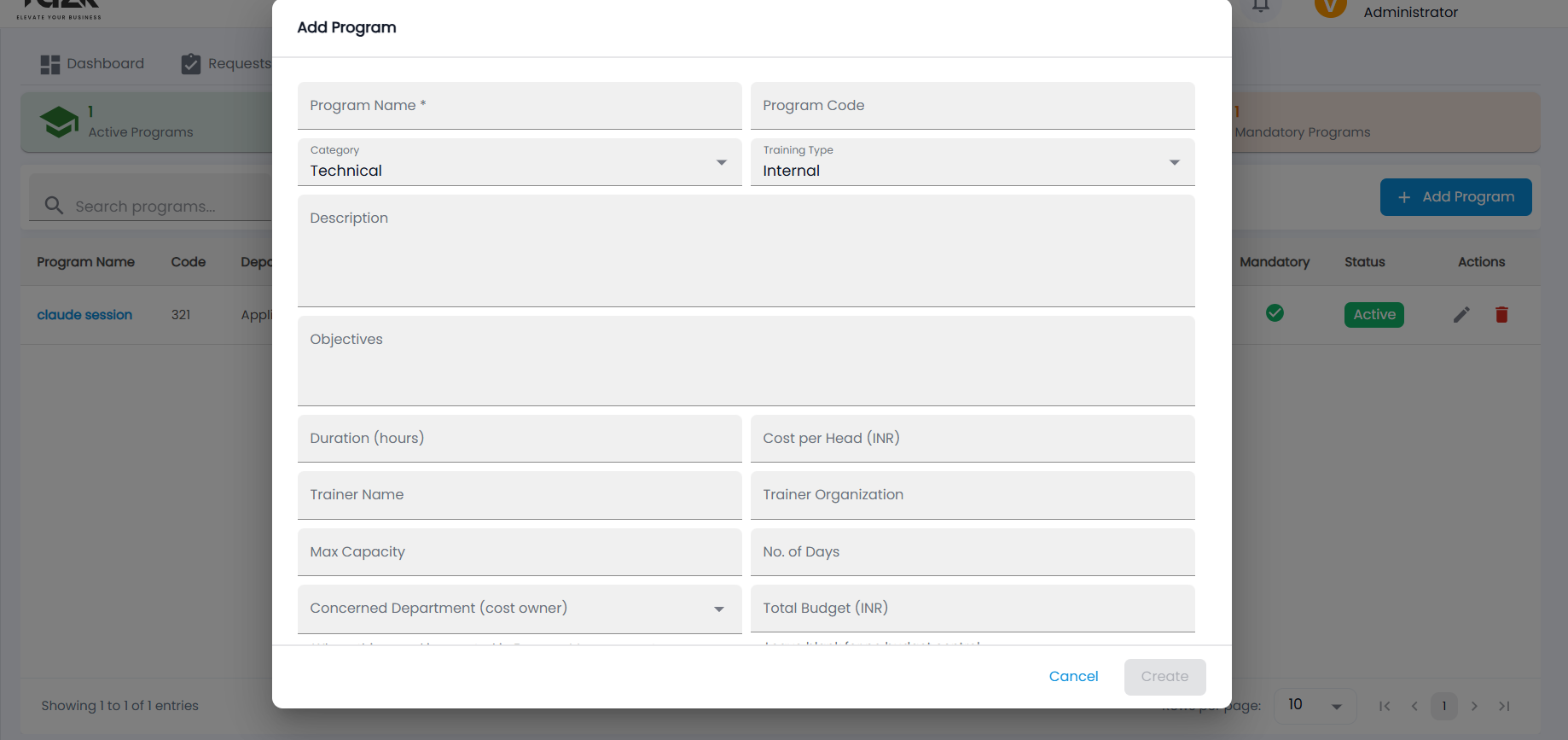The image size is (1568, 740).
Task: Click the Program Name input field
Action: (x=520, y=106)
